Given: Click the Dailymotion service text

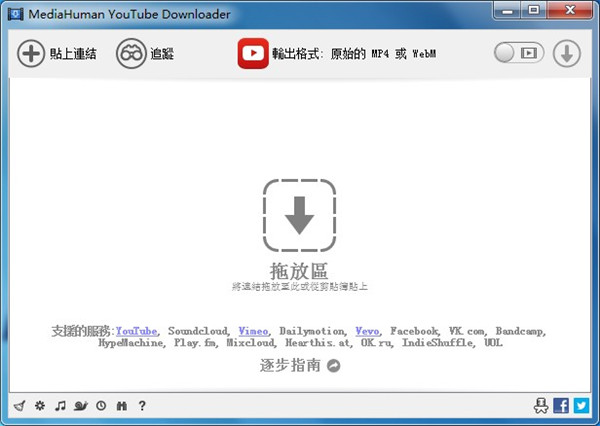Looking at the screenshot, I should [x=311, y=331].
